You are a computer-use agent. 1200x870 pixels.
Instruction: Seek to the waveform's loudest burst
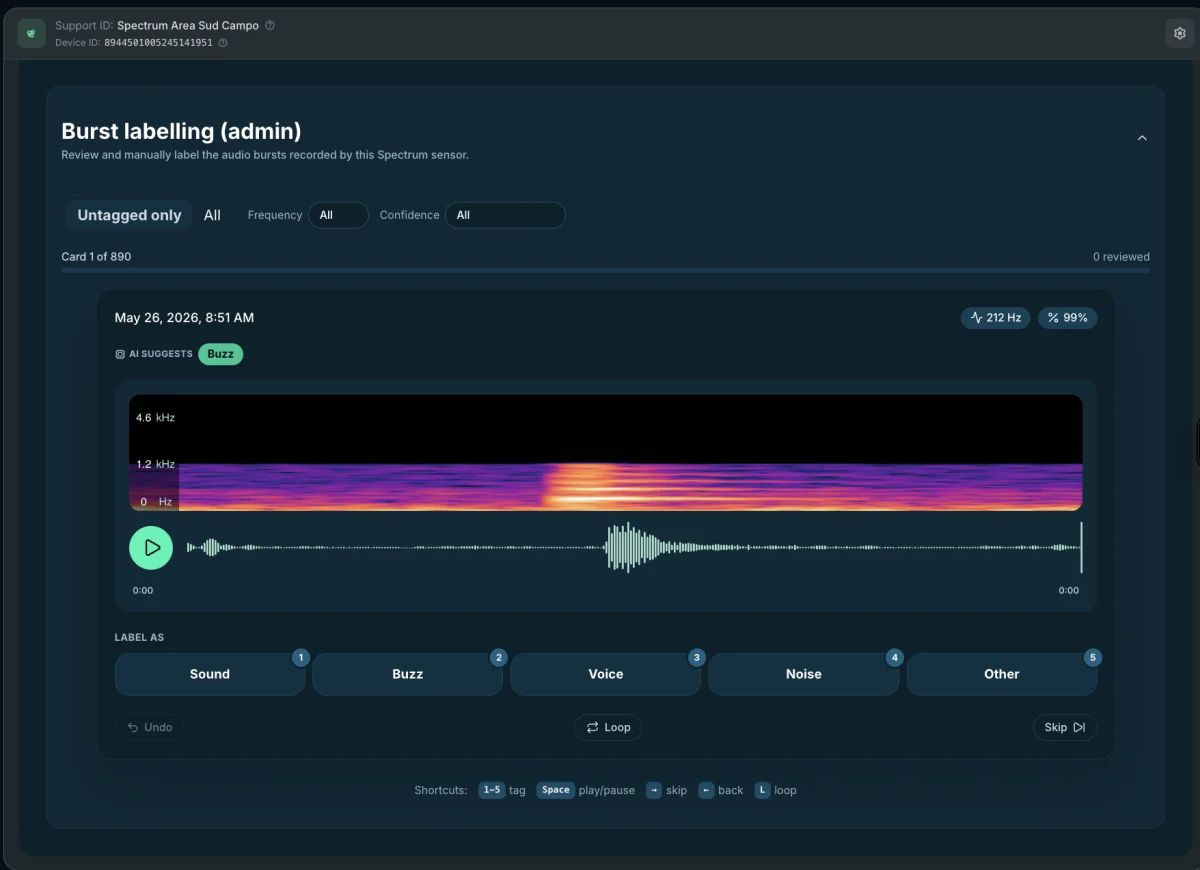tap(627, 548)
